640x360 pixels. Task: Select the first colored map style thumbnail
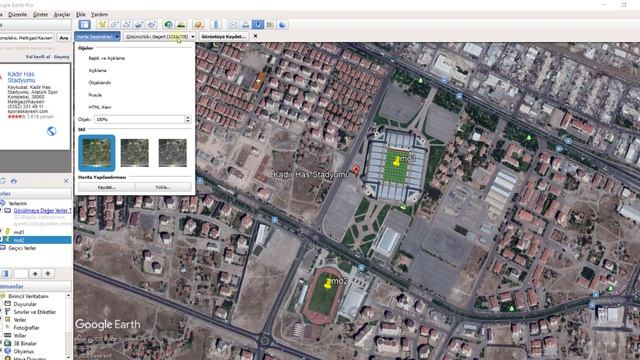[x=97, y=153]
